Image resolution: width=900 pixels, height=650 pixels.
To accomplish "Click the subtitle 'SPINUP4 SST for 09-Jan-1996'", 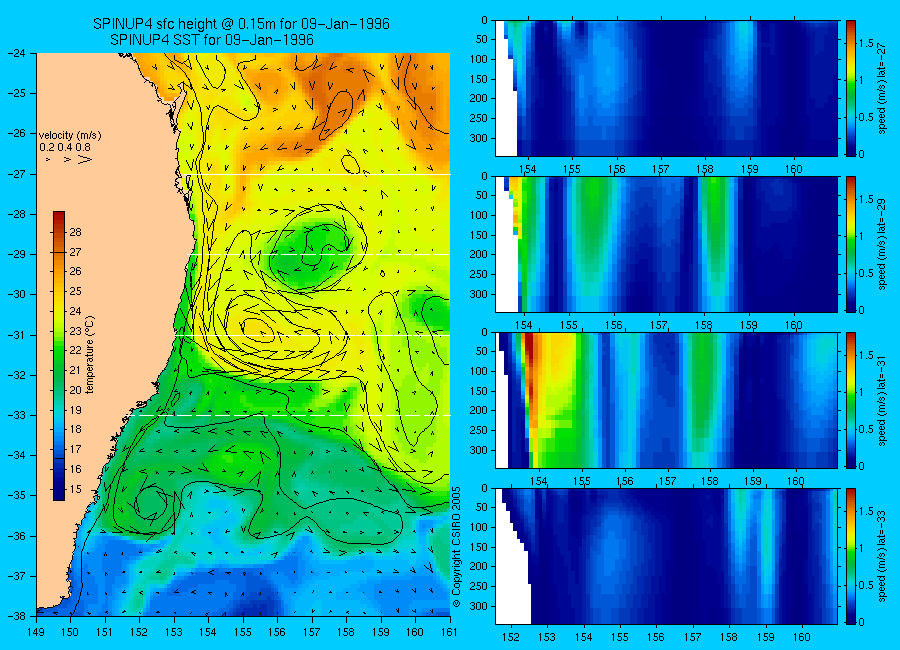I will pyautogui.click(x=212, y=40).
